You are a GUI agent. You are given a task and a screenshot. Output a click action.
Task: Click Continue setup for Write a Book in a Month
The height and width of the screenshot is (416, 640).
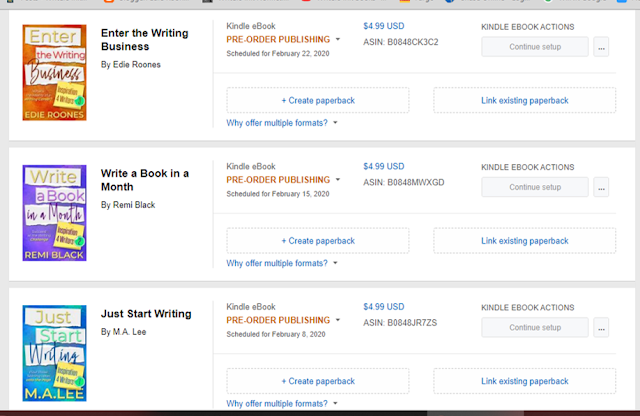click(x=534, y=187)
